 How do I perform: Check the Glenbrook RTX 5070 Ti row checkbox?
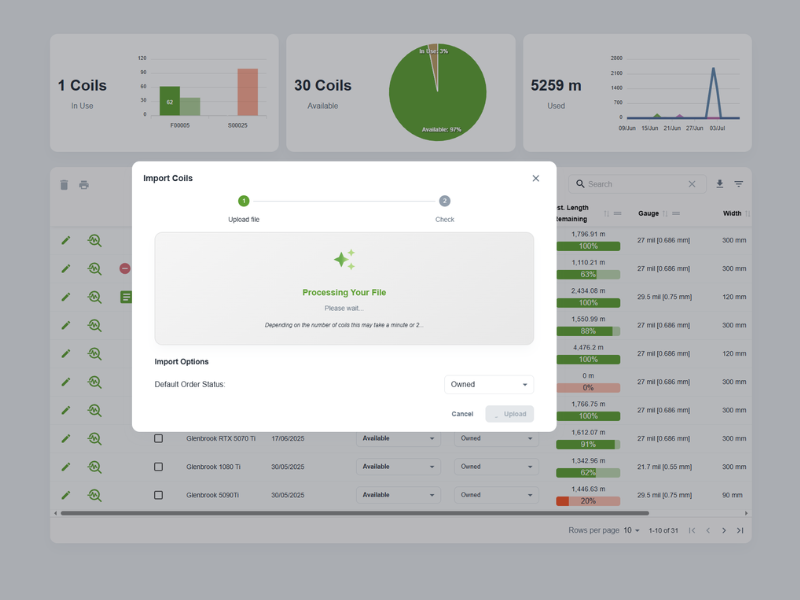[x=156, y=438]
